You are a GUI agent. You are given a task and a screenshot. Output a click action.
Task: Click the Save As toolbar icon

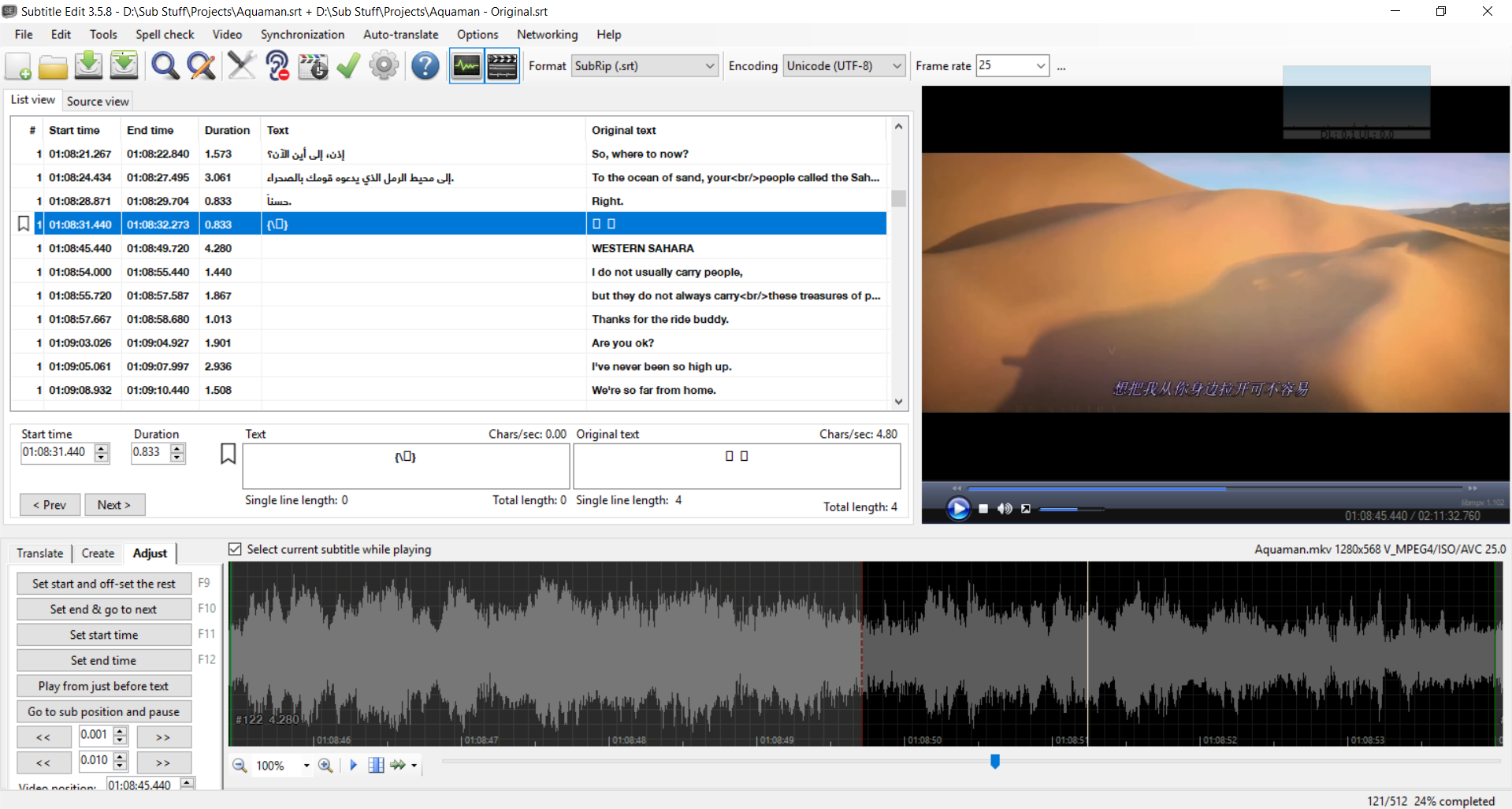tap(124, 66)
